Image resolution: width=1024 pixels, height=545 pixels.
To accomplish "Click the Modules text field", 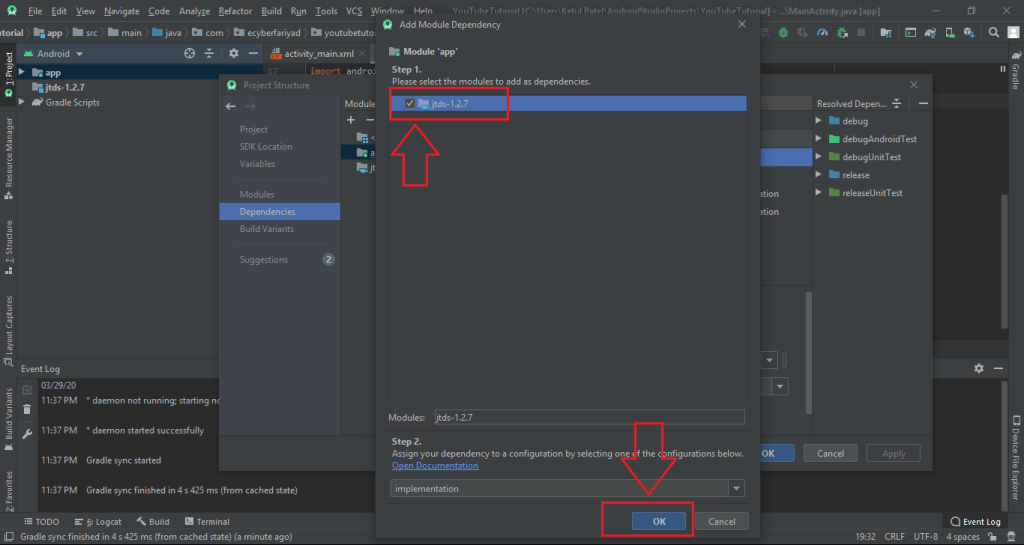I will [588, 417].
